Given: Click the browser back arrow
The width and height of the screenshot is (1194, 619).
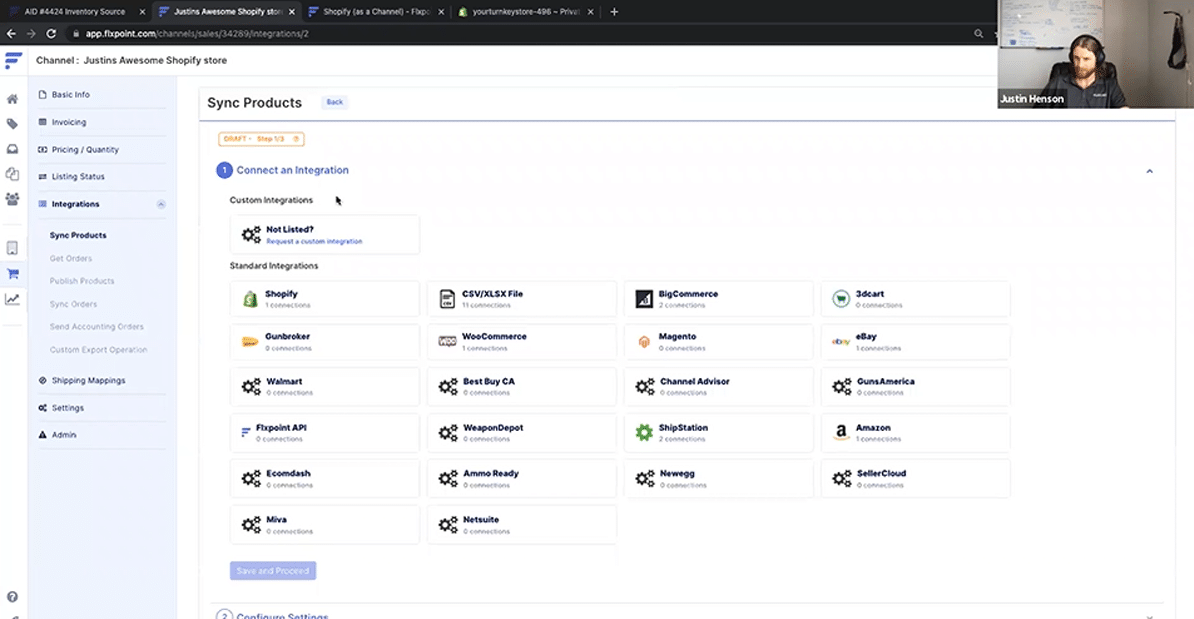Looking at the screenshot, I should 11,34.
